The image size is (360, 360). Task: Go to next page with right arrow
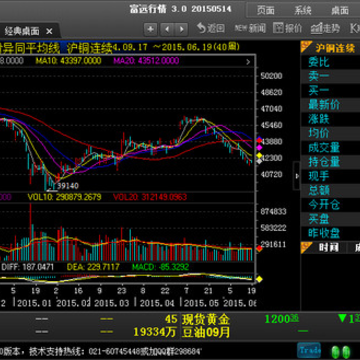click(181, 29)
